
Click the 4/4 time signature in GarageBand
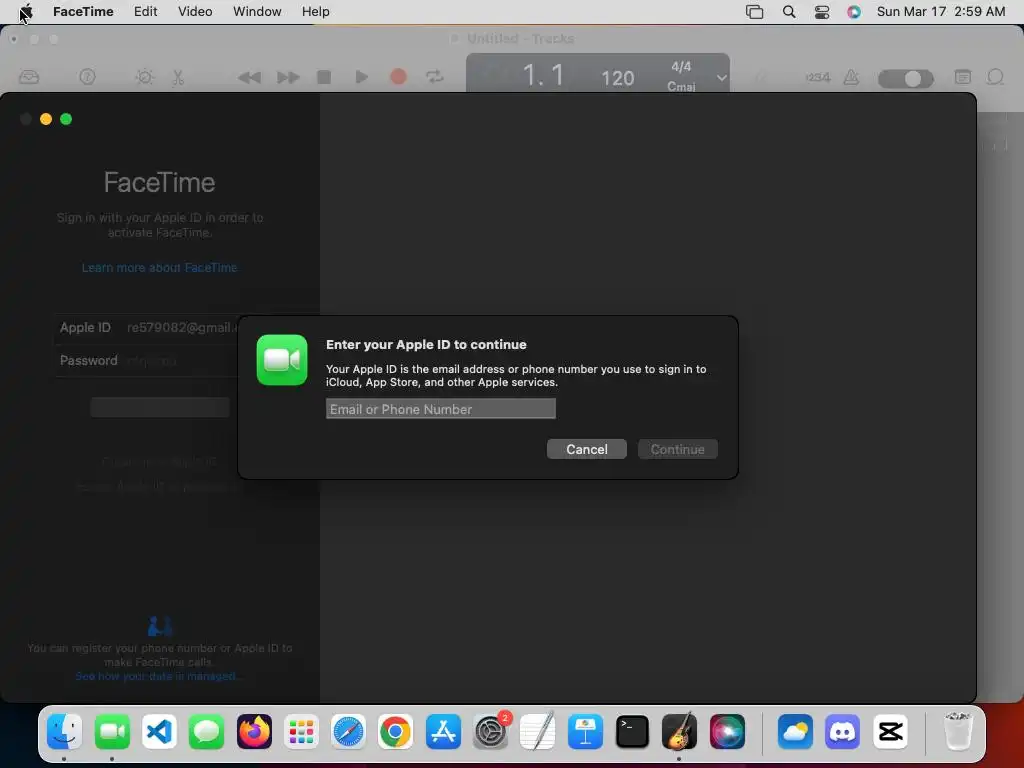coord(681,67)
